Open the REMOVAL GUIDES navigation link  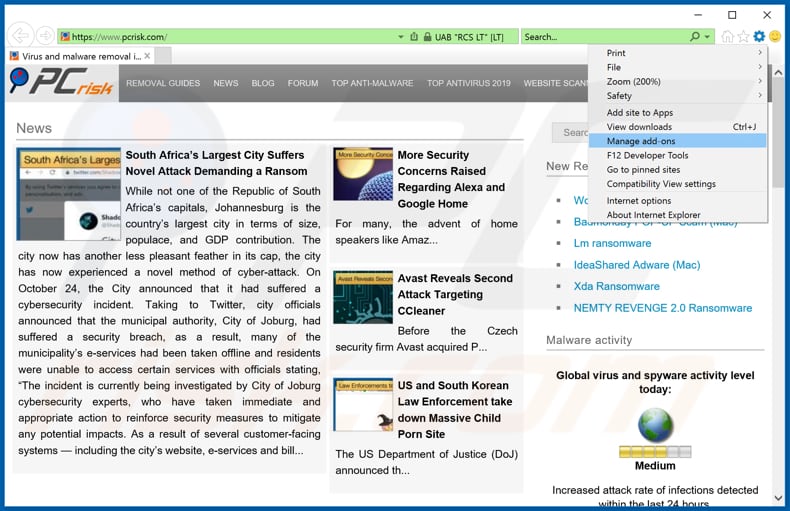[163, 83]
